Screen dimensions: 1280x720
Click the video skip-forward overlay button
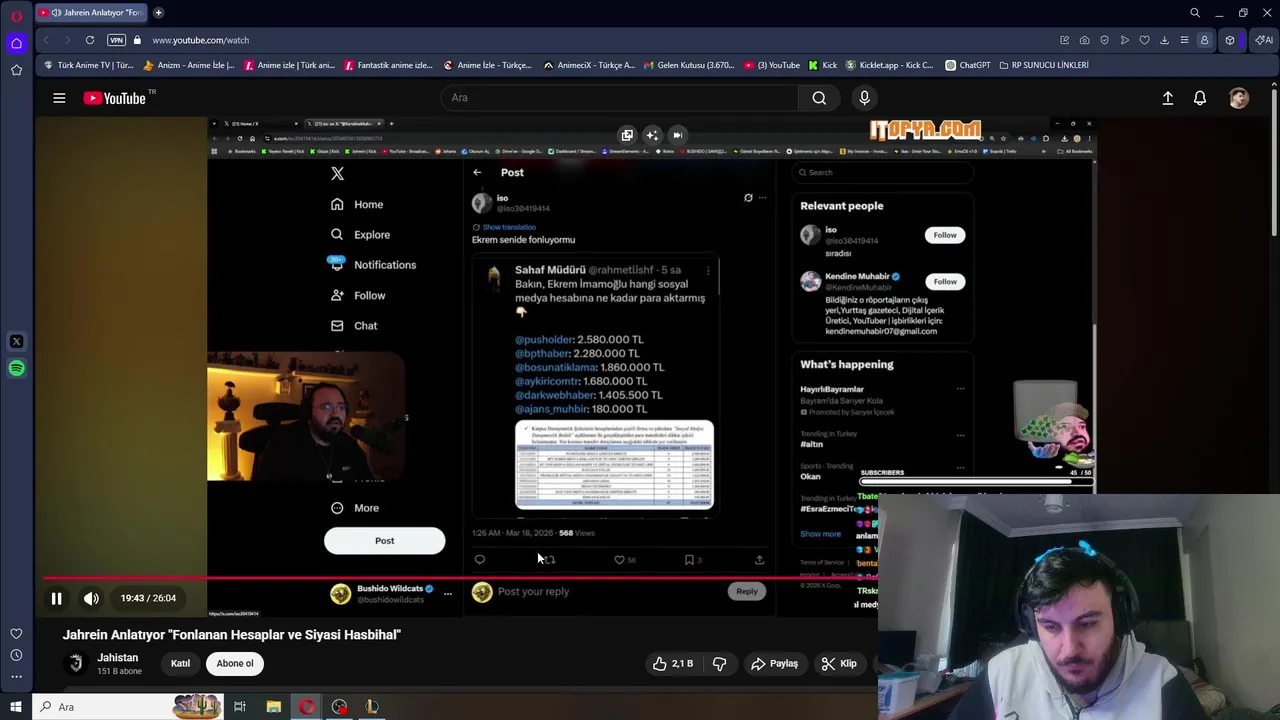pyautogui.click(x=677, y=135)
